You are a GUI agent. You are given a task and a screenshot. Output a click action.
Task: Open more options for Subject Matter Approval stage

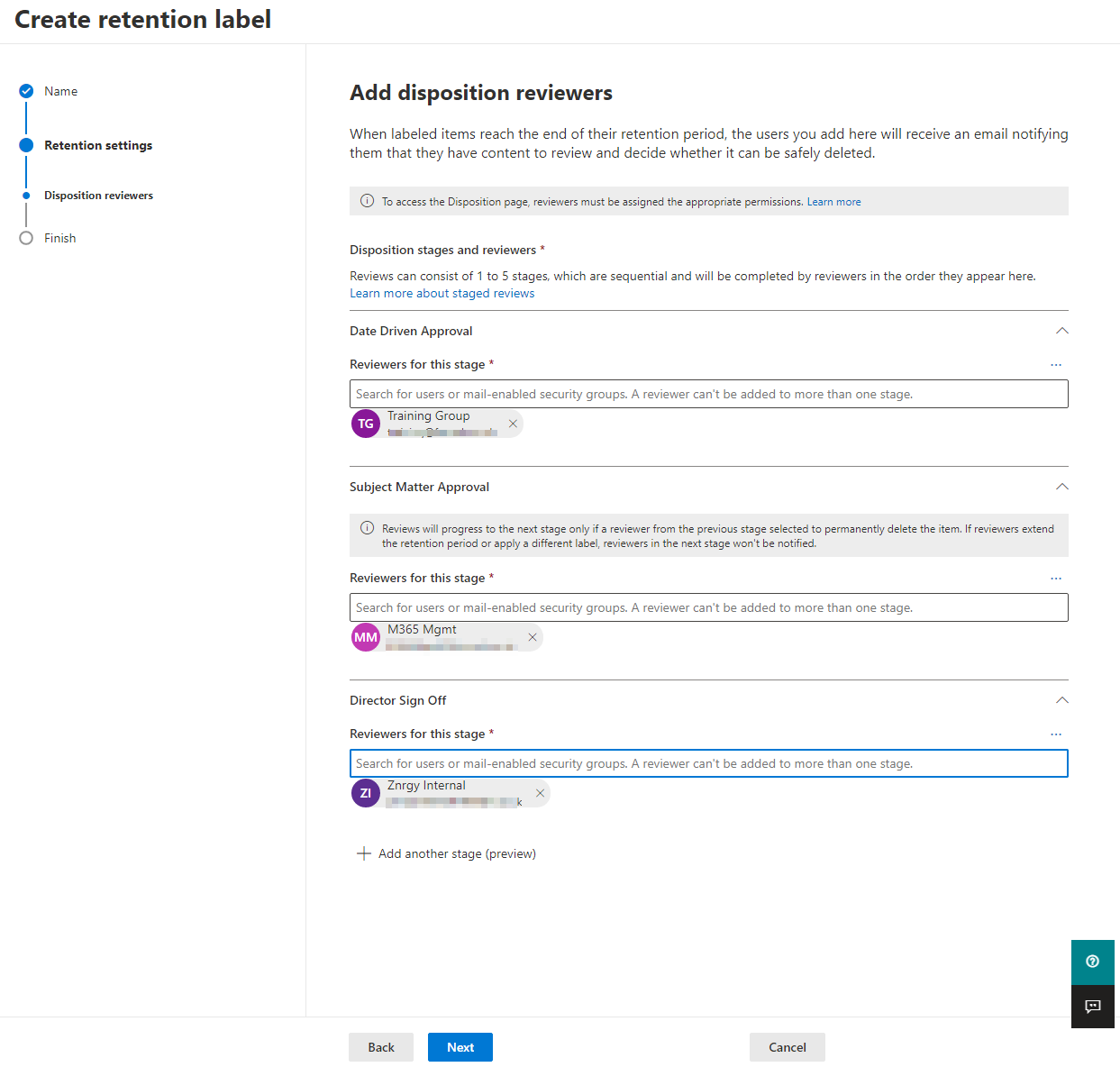(x=1056, y=579)
